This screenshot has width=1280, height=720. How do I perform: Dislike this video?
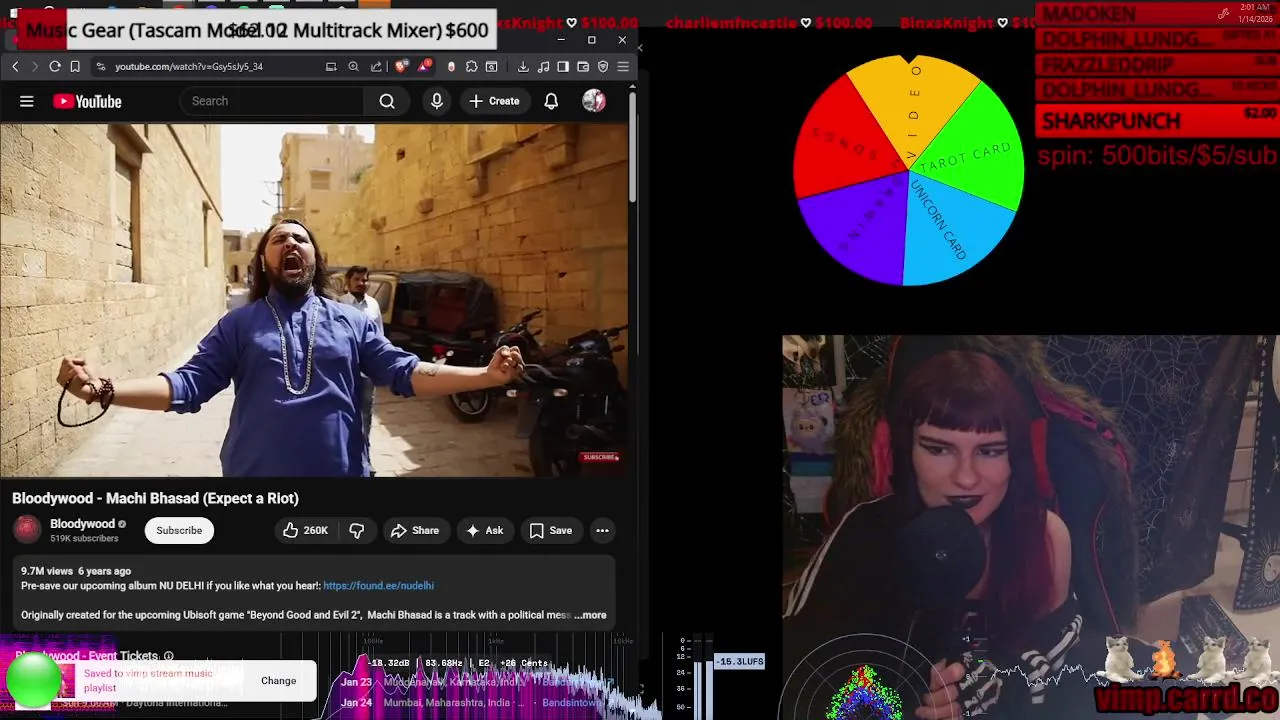357,530
